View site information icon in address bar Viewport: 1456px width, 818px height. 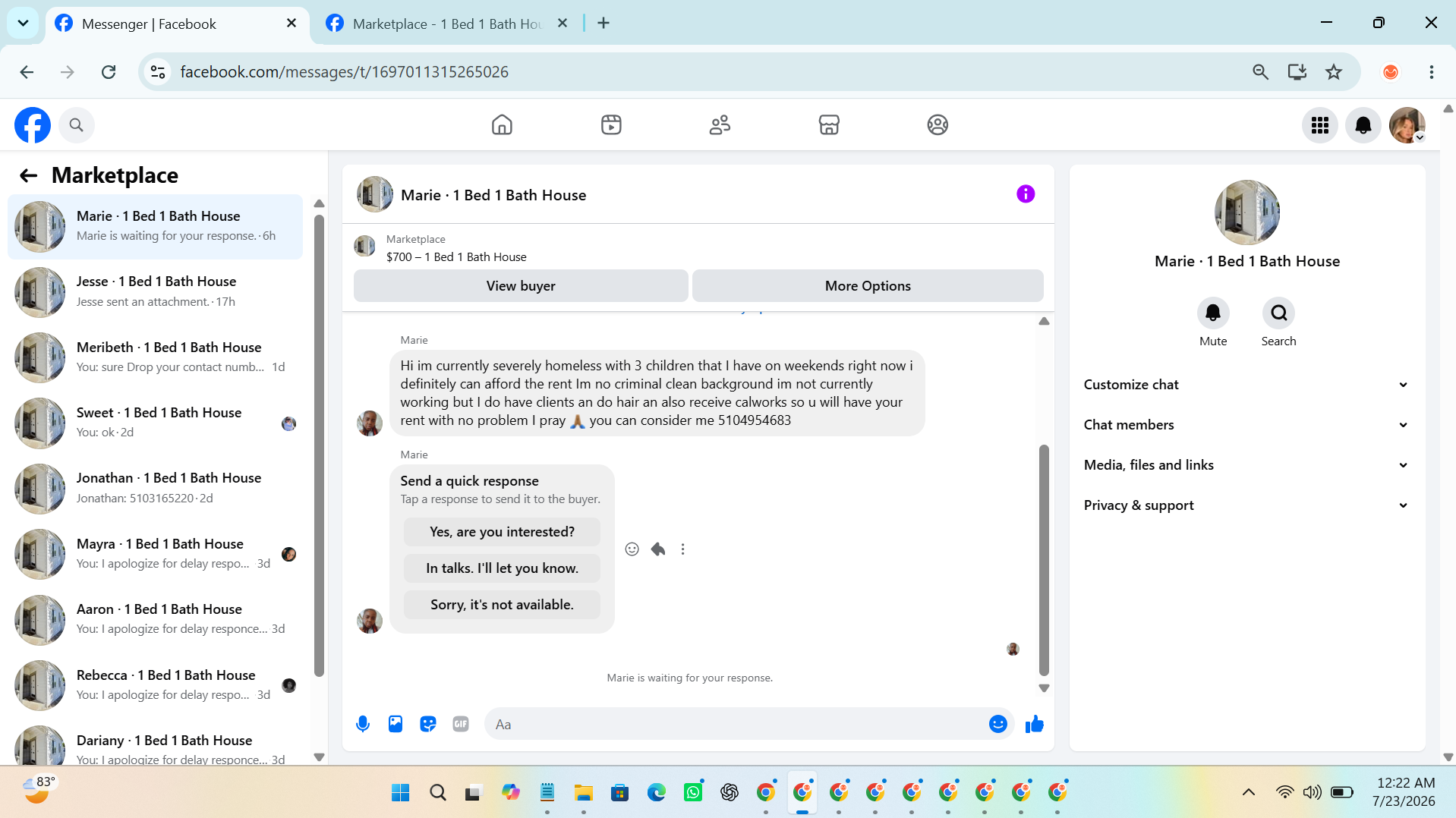coord(158,72)
